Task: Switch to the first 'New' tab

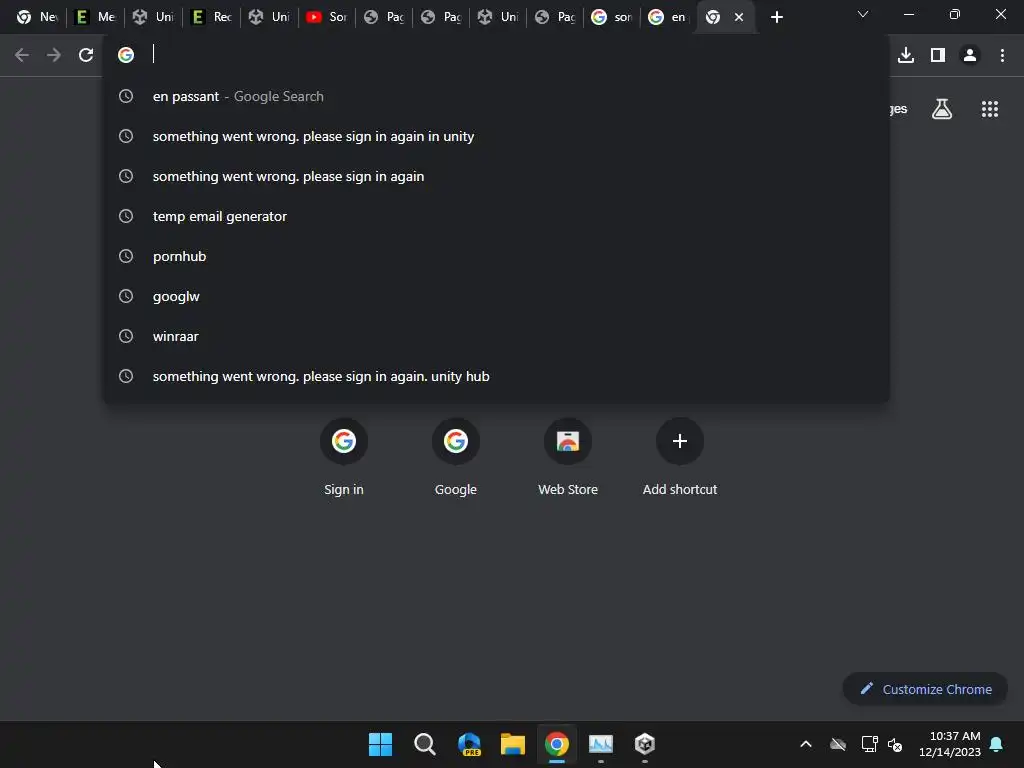Action: click(37, 17)
